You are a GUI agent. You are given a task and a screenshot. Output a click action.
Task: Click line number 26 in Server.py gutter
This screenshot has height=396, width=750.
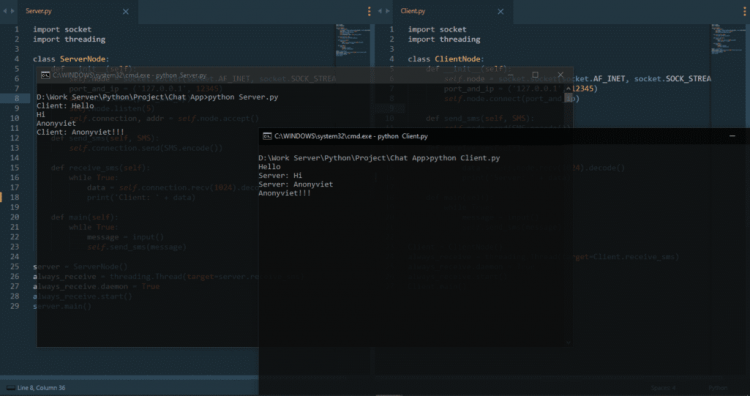[x=15, y=276]
